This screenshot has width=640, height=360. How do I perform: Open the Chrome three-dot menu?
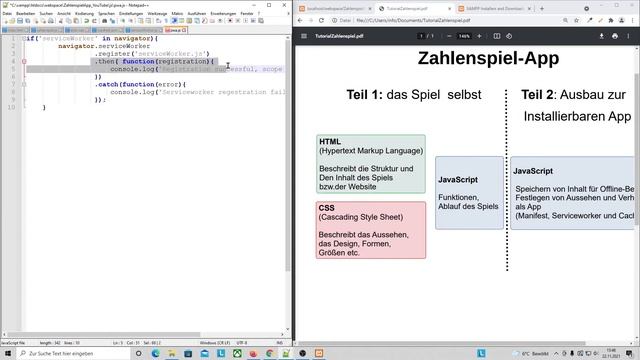click(632, 20)
